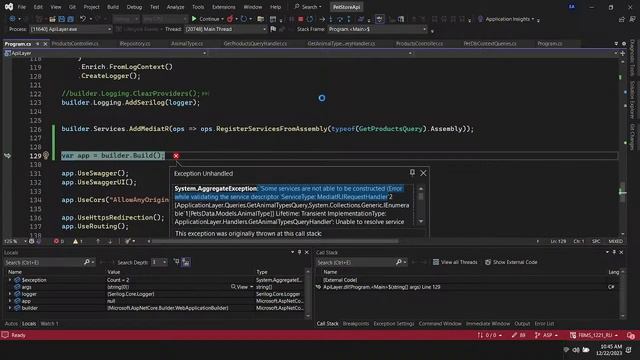This screenshot has width=640, height=360.
Task: Expand the app variable in Locals
Action: tap(10, 301)
